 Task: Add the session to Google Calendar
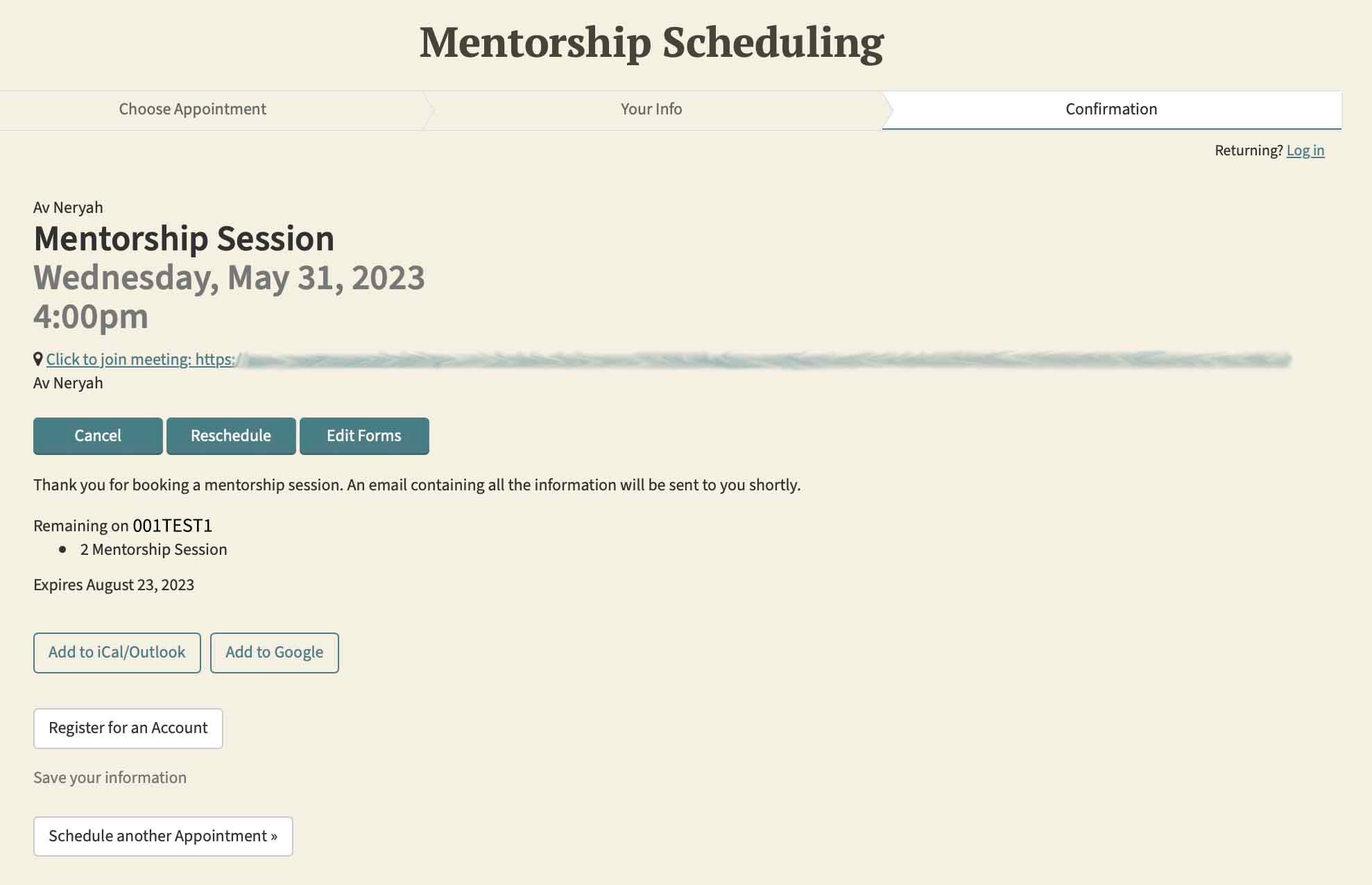coord(274,653)
